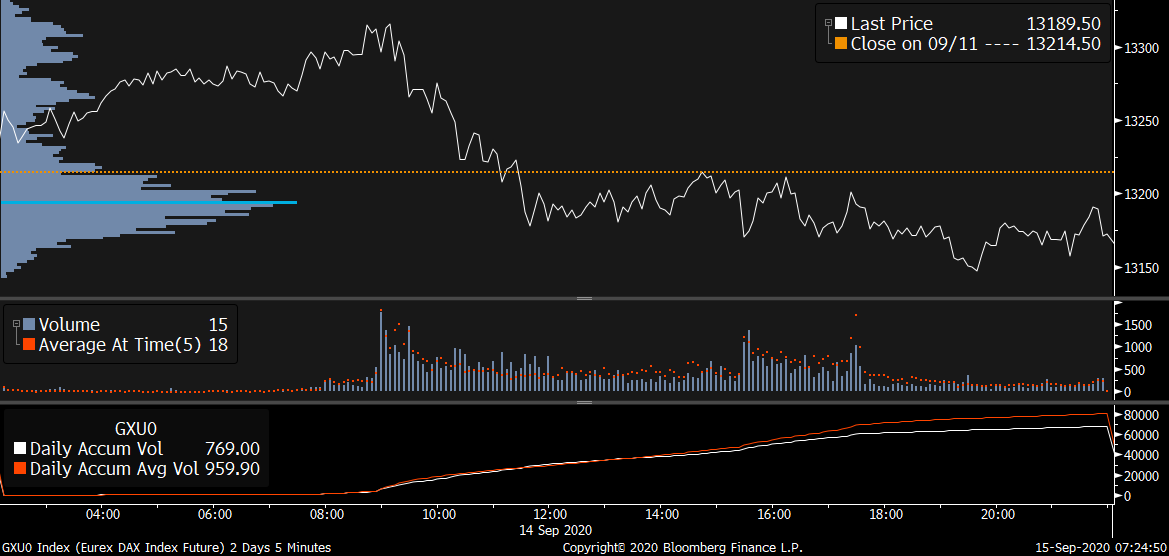Click the 10:00 time axis label

tap(438, 514)
